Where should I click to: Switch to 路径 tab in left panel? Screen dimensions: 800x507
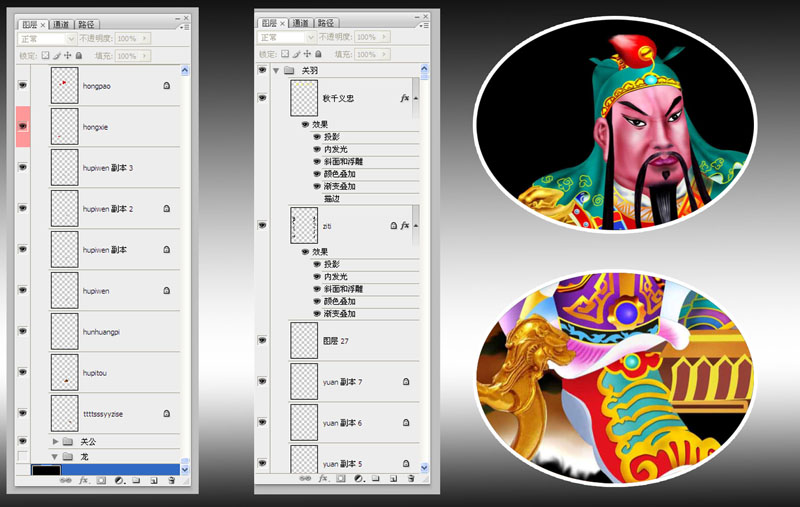[x=86, y=24]
